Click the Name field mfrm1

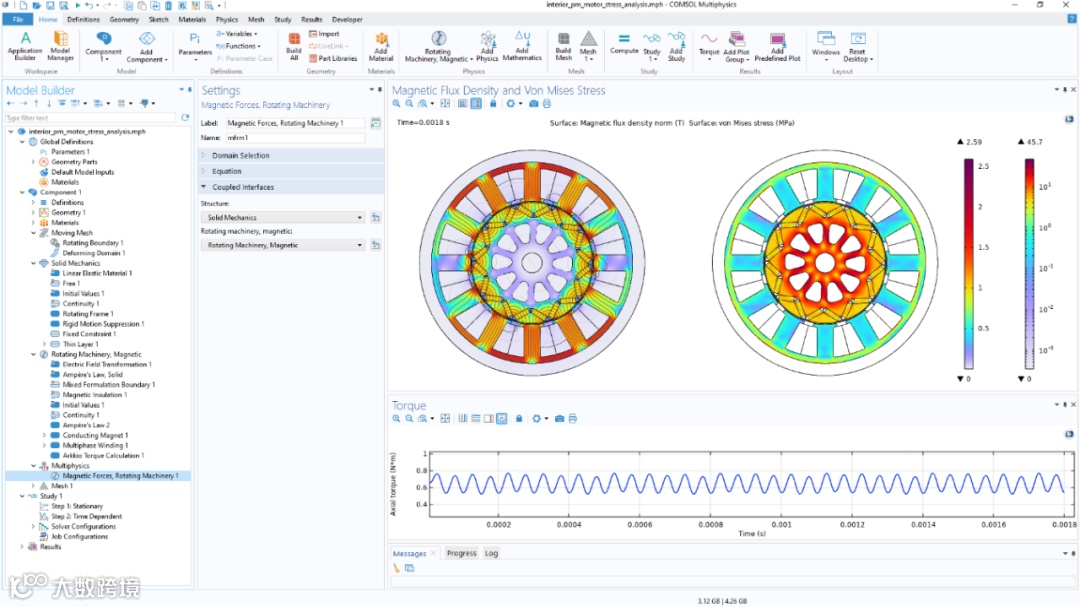(295, 138)
